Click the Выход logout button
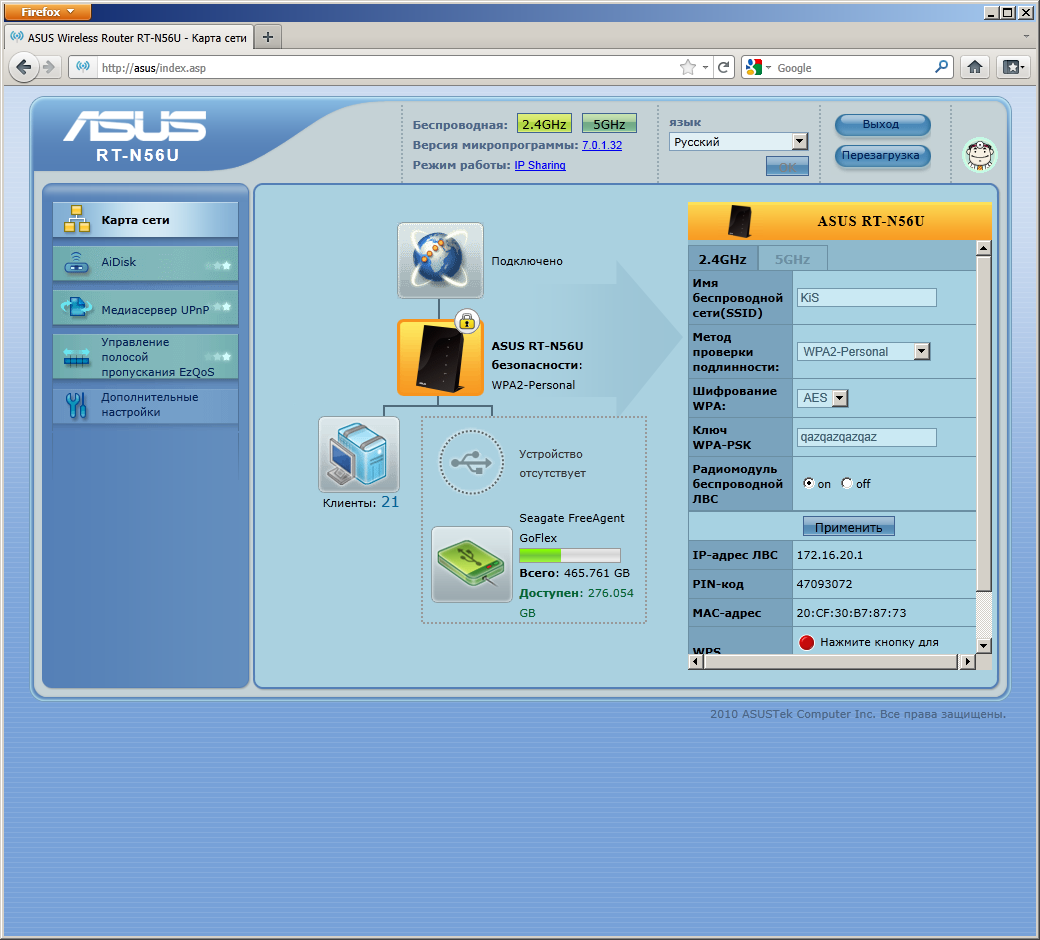The image size is (1040, 940). coord(882,124)
